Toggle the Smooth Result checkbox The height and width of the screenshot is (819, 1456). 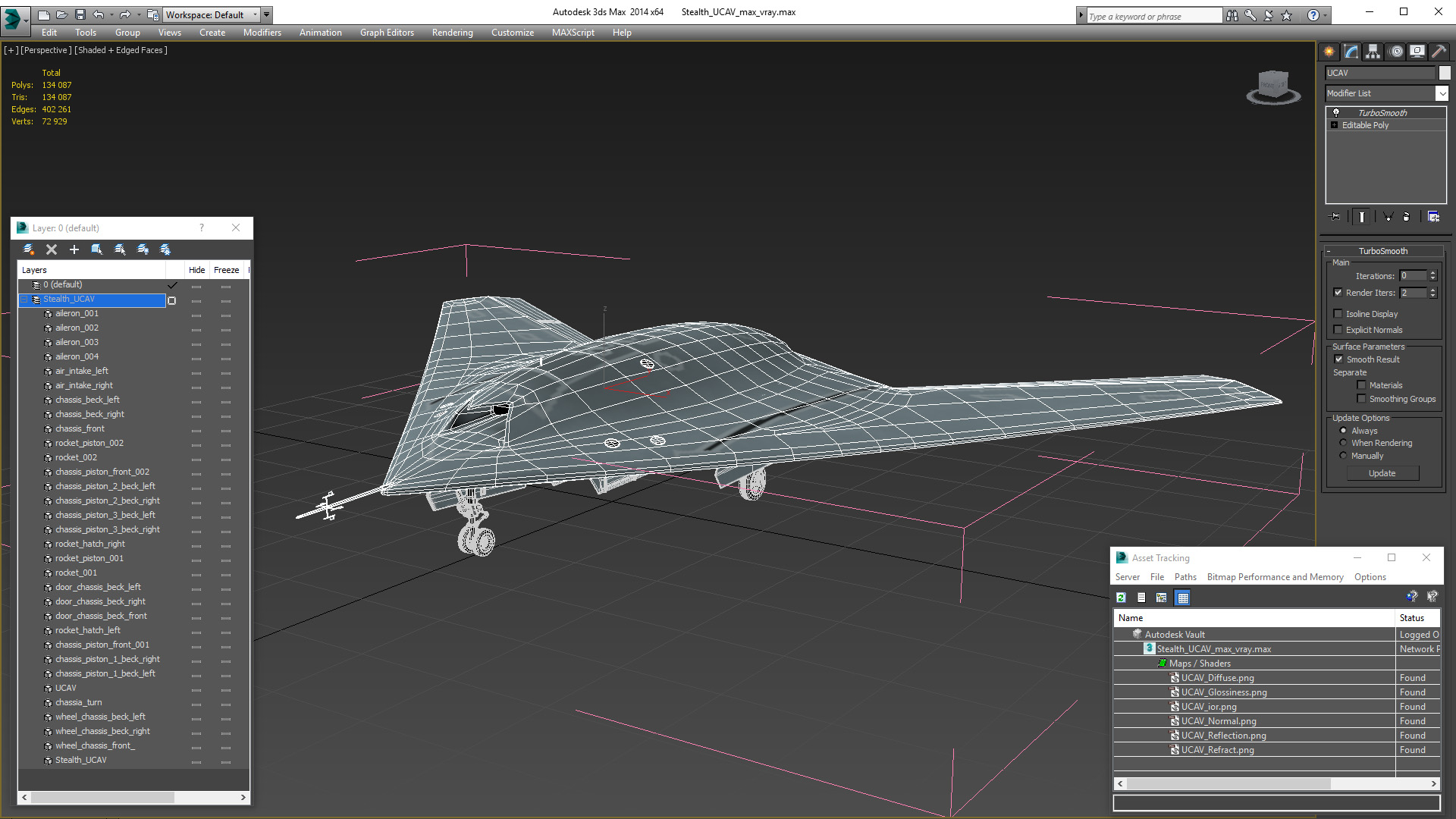coord(1338,359)
